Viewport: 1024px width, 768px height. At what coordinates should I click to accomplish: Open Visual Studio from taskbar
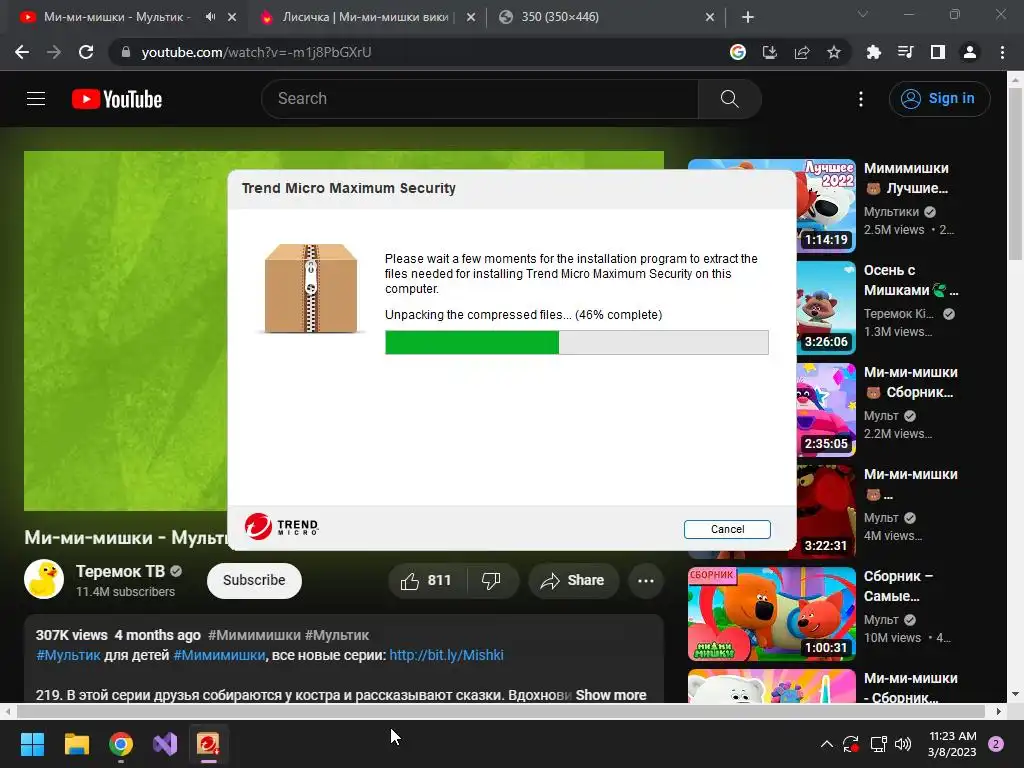[165, 744]
